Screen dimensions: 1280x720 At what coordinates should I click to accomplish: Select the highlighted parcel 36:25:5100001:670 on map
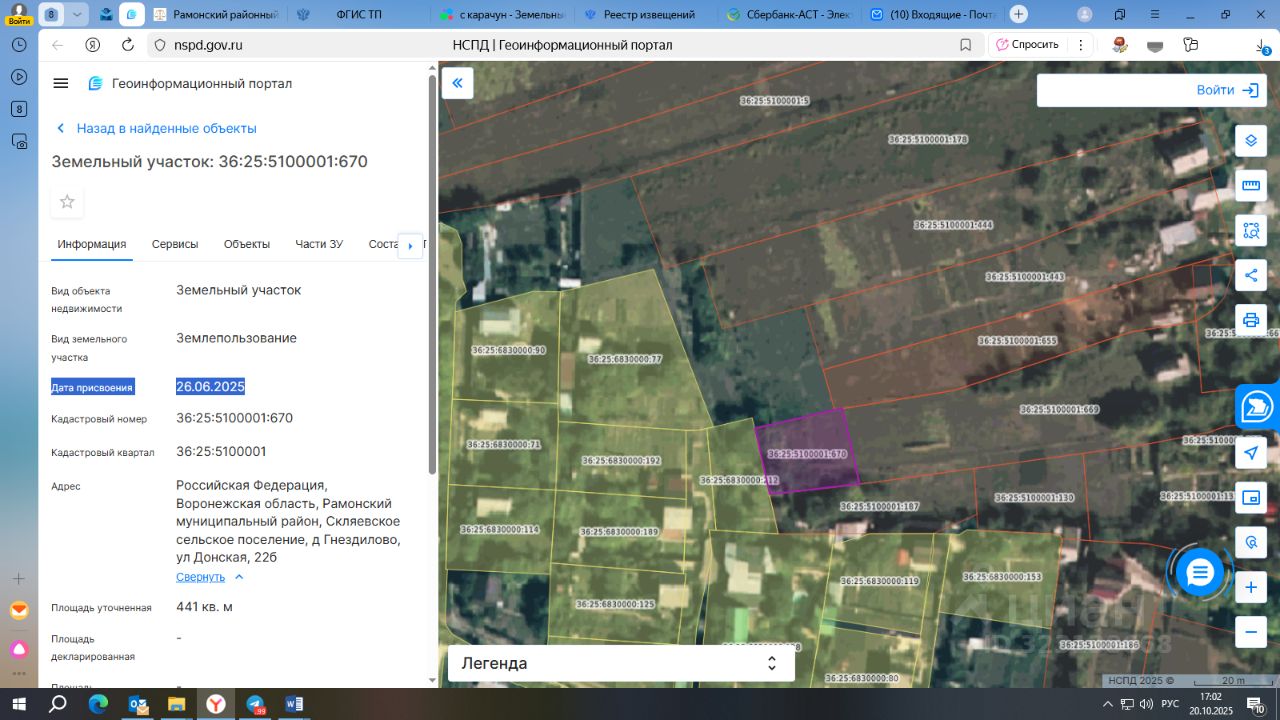coord(806,449)
